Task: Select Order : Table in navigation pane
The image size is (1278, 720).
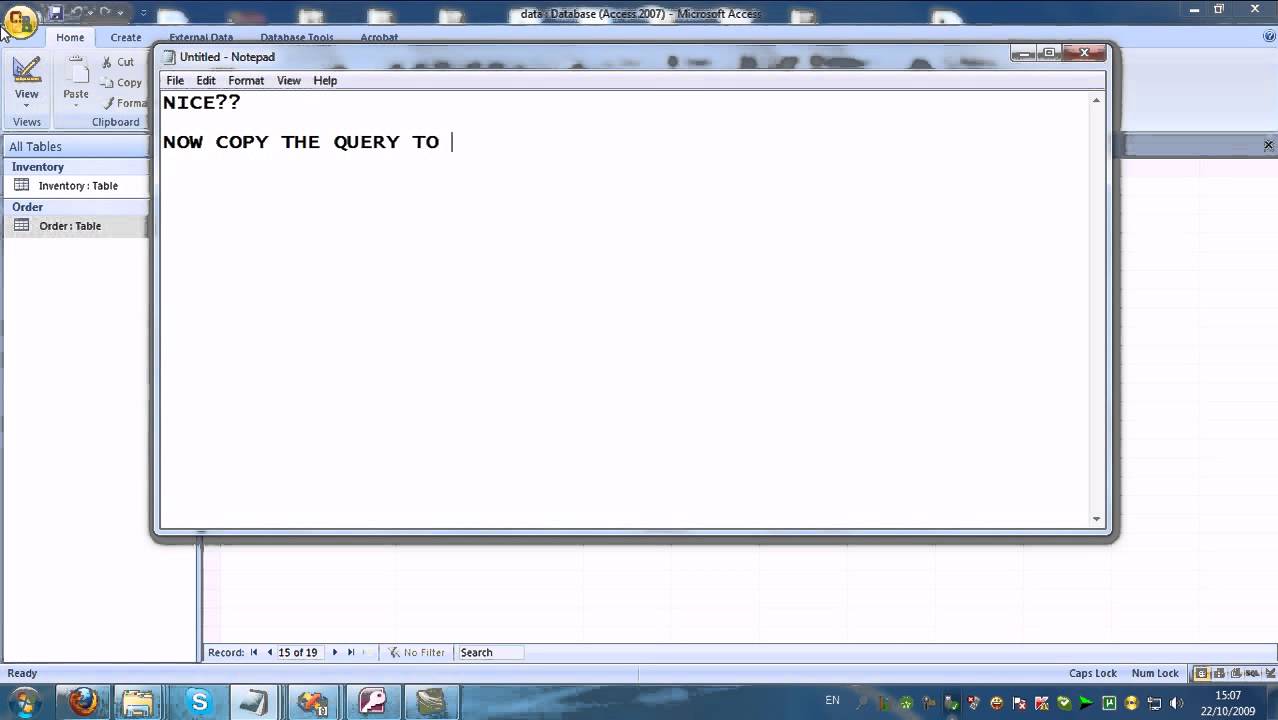Action: [x=75, y=226]
